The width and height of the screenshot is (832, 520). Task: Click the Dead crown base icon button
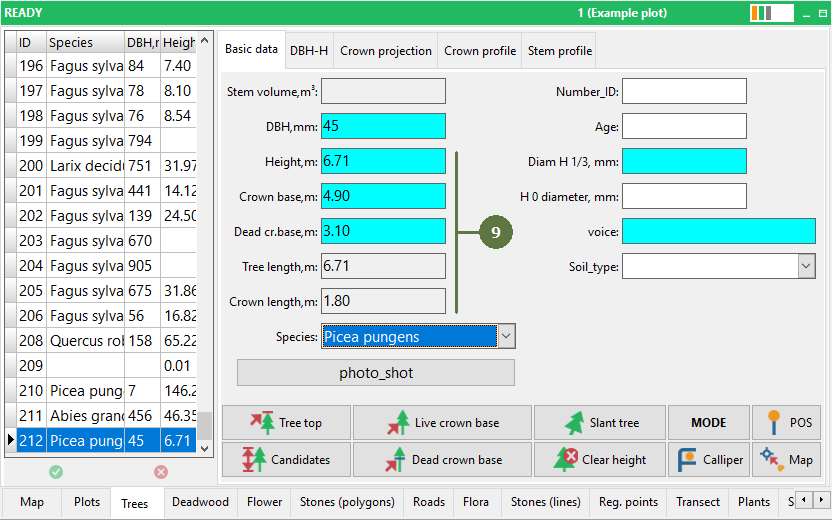(x=442, y=460)
